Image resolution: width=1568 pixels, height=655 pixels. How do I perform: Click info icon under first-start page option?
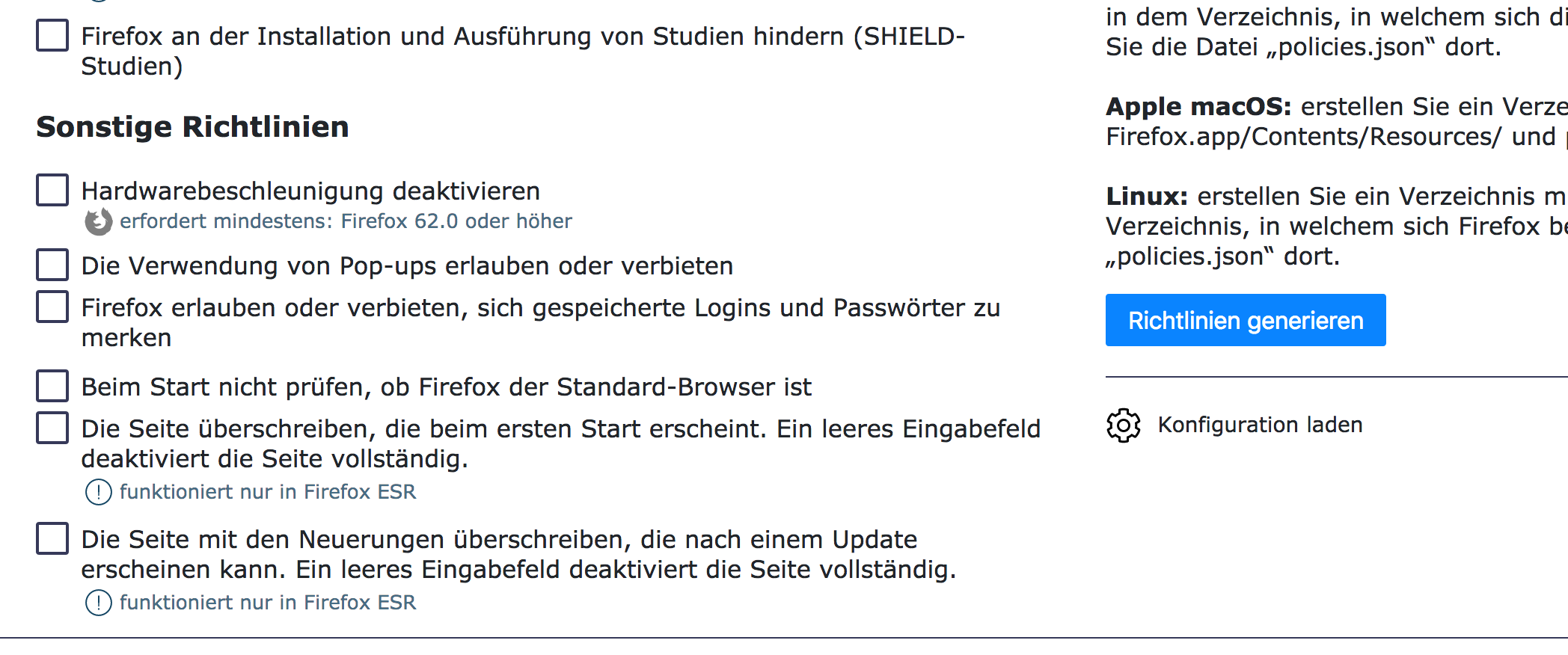tap(98, 492)
